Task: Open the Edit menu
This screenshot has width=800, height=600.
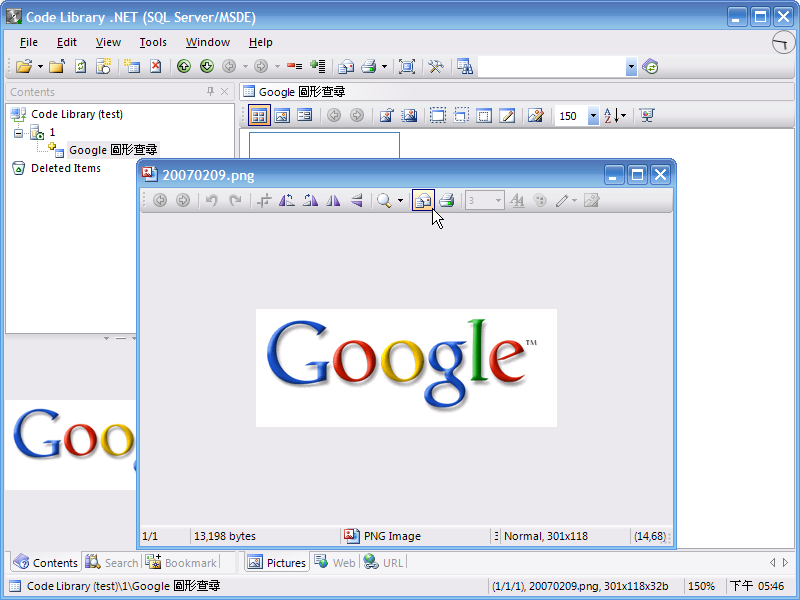Action: [x=67, y=42]
